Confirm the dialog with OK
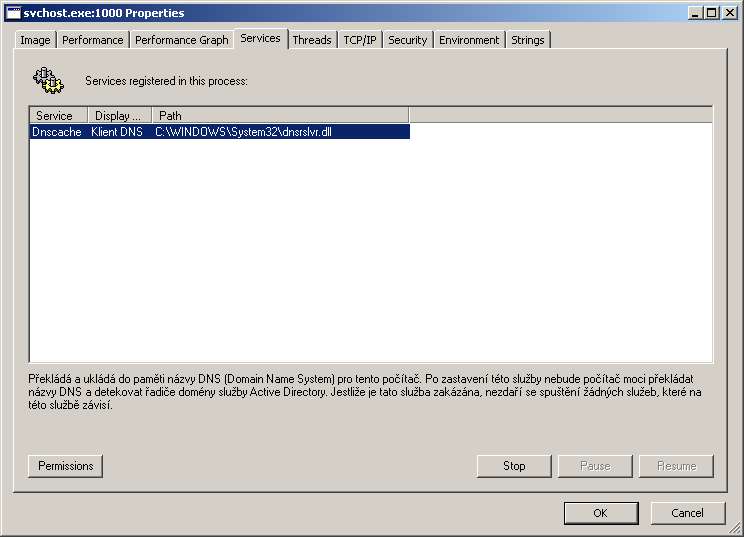Screen dimensions: 744x537 point(600,513)
